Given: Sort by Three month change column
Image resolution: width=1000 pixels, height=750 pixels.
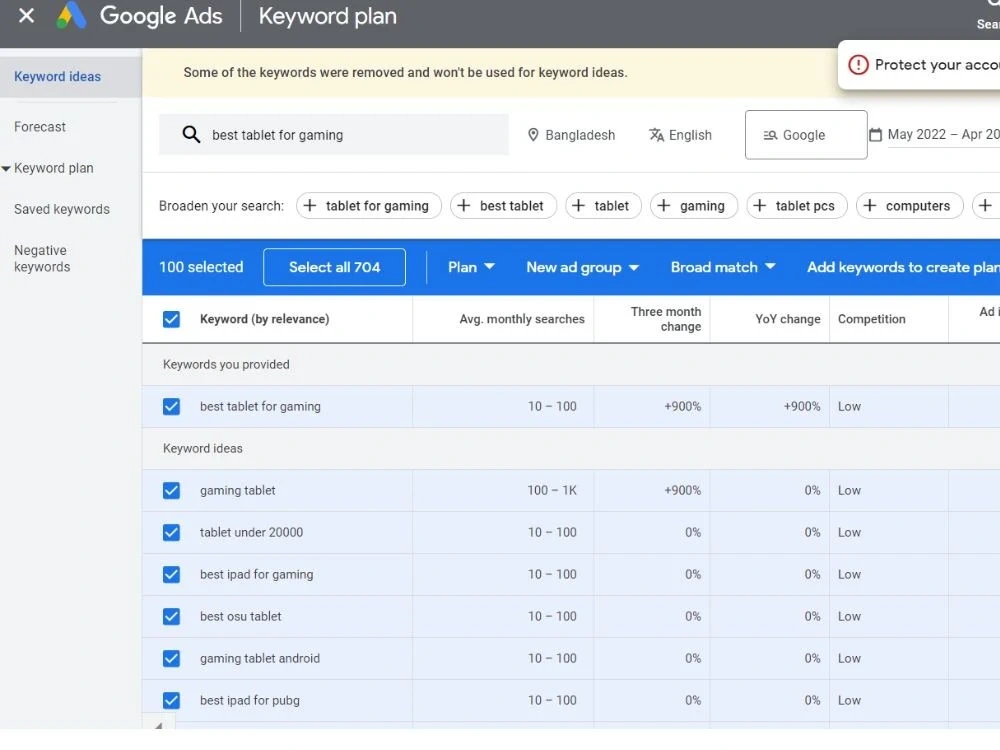Looking at the screenshot, I should 666,319.
